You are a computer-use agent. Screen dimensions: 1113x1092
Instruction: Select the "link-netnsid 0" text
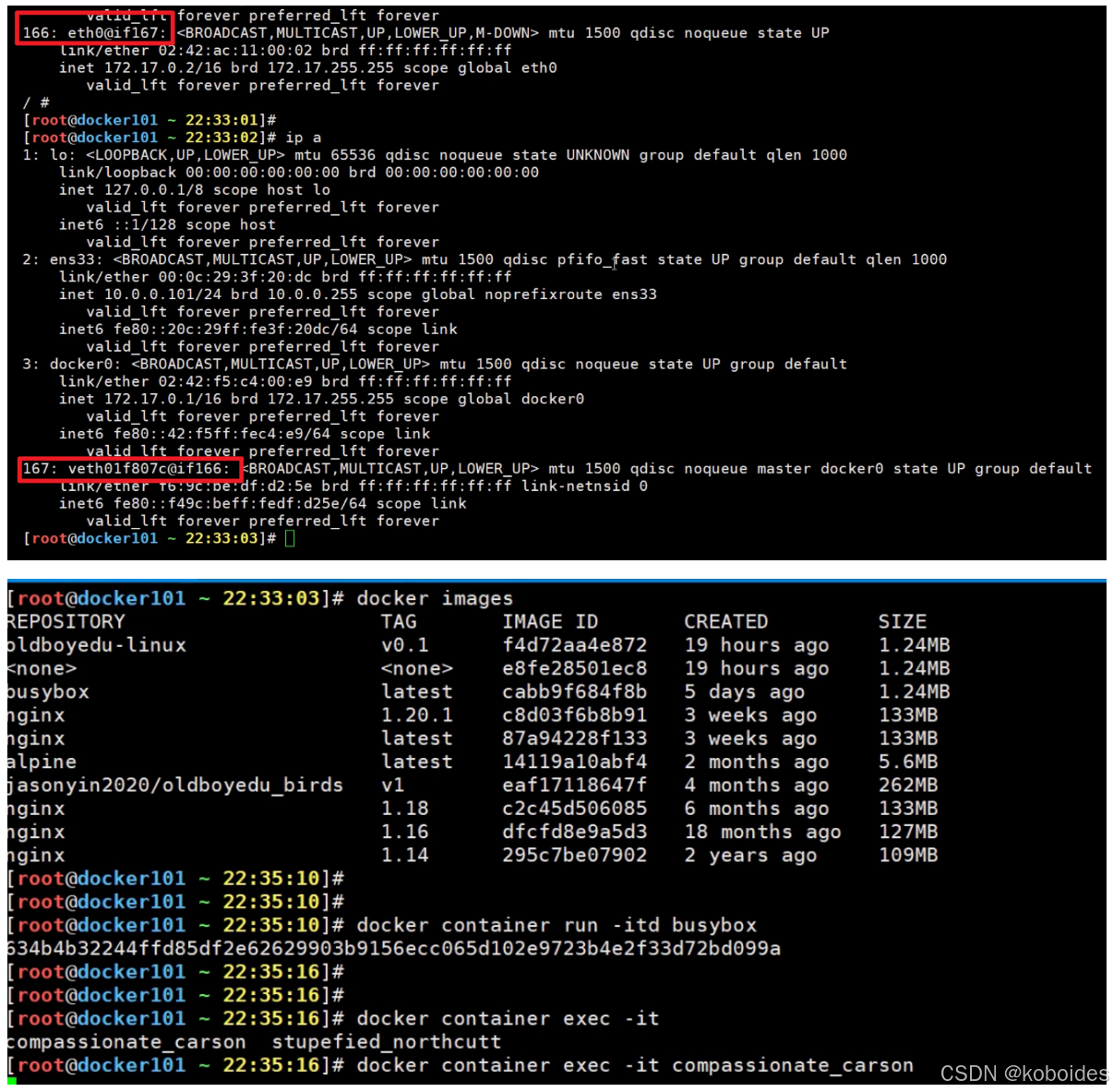[x=584, y=486]
